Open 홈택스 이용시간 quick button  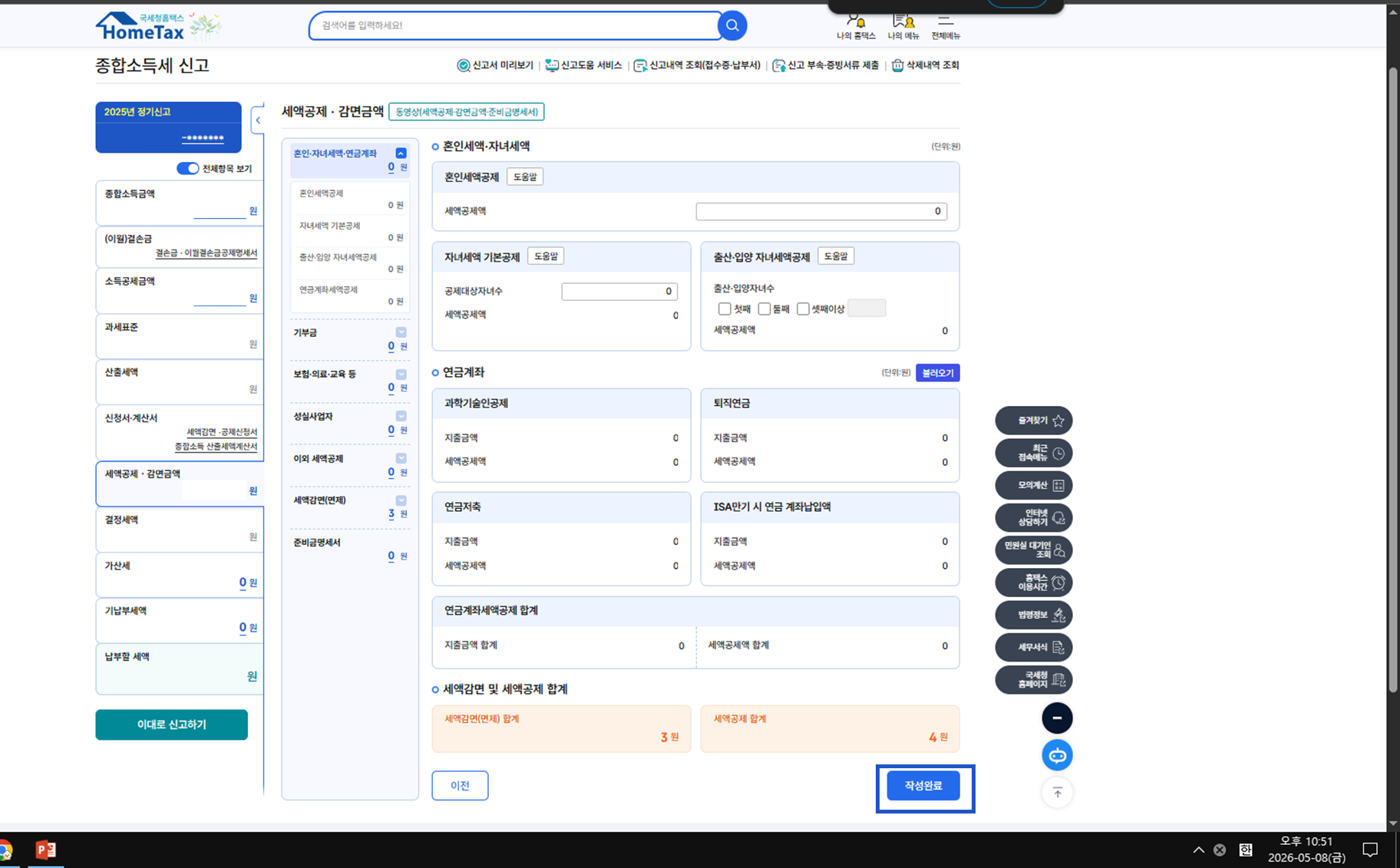coord(1034,583)
